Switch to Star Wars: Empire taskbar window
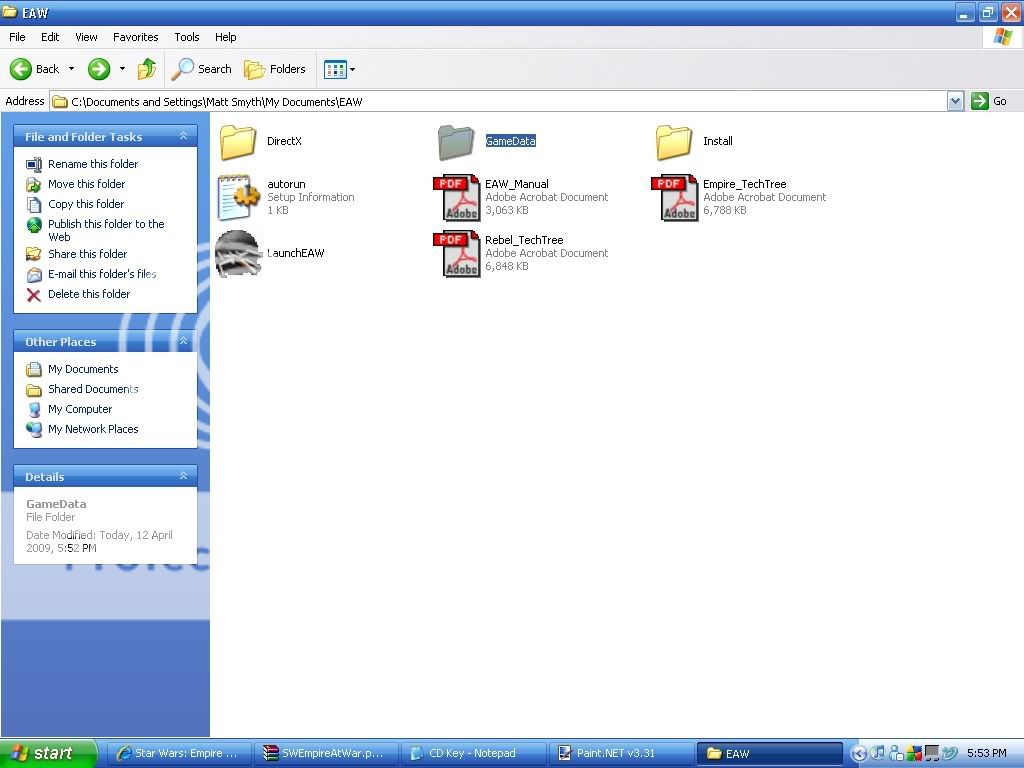The image size is (1024, 768). click(x=178, y=754)
